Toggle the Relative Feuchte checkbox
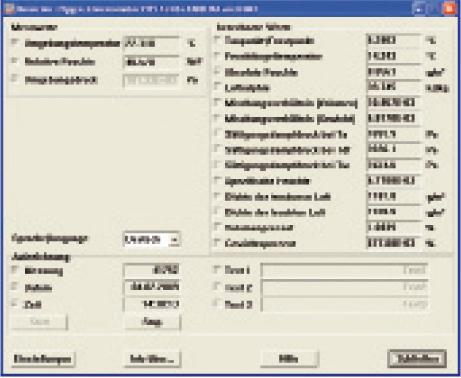461x378 pixels. click(x=15, y=61)
